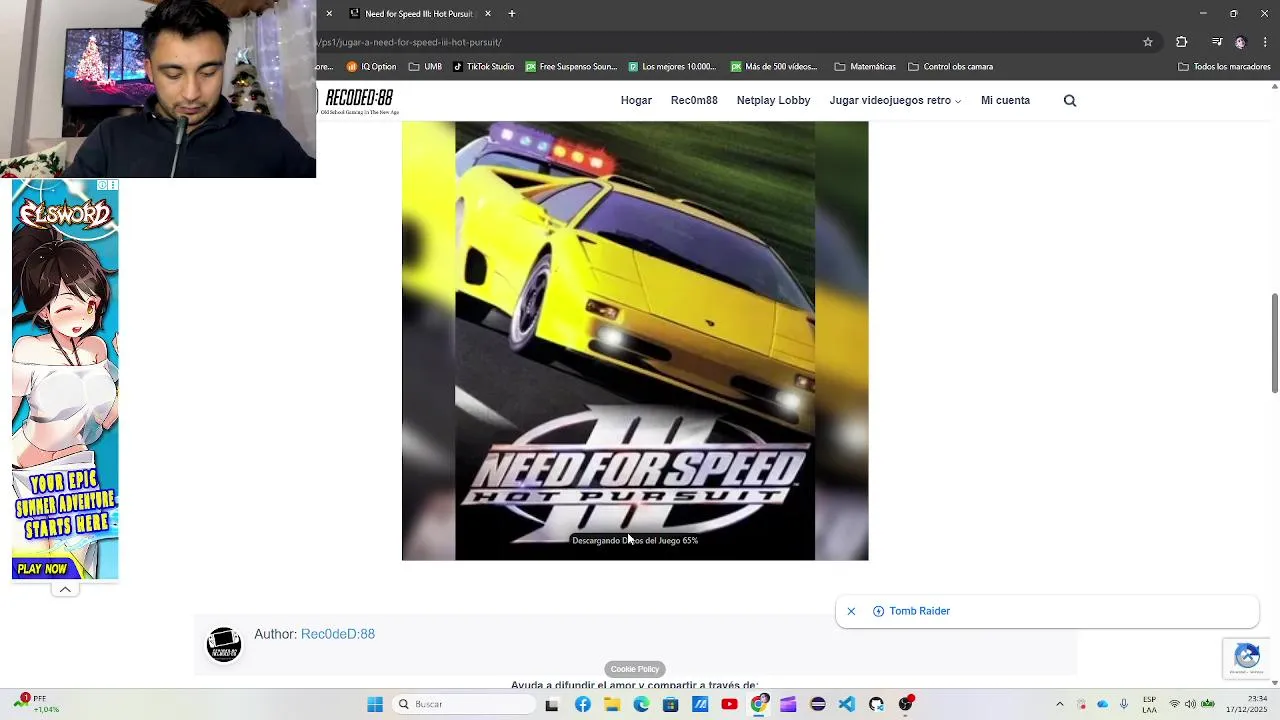This screenshot has height=720, width=1280.
Task: Open the Chrome profile avatar
Action: 1240,42
